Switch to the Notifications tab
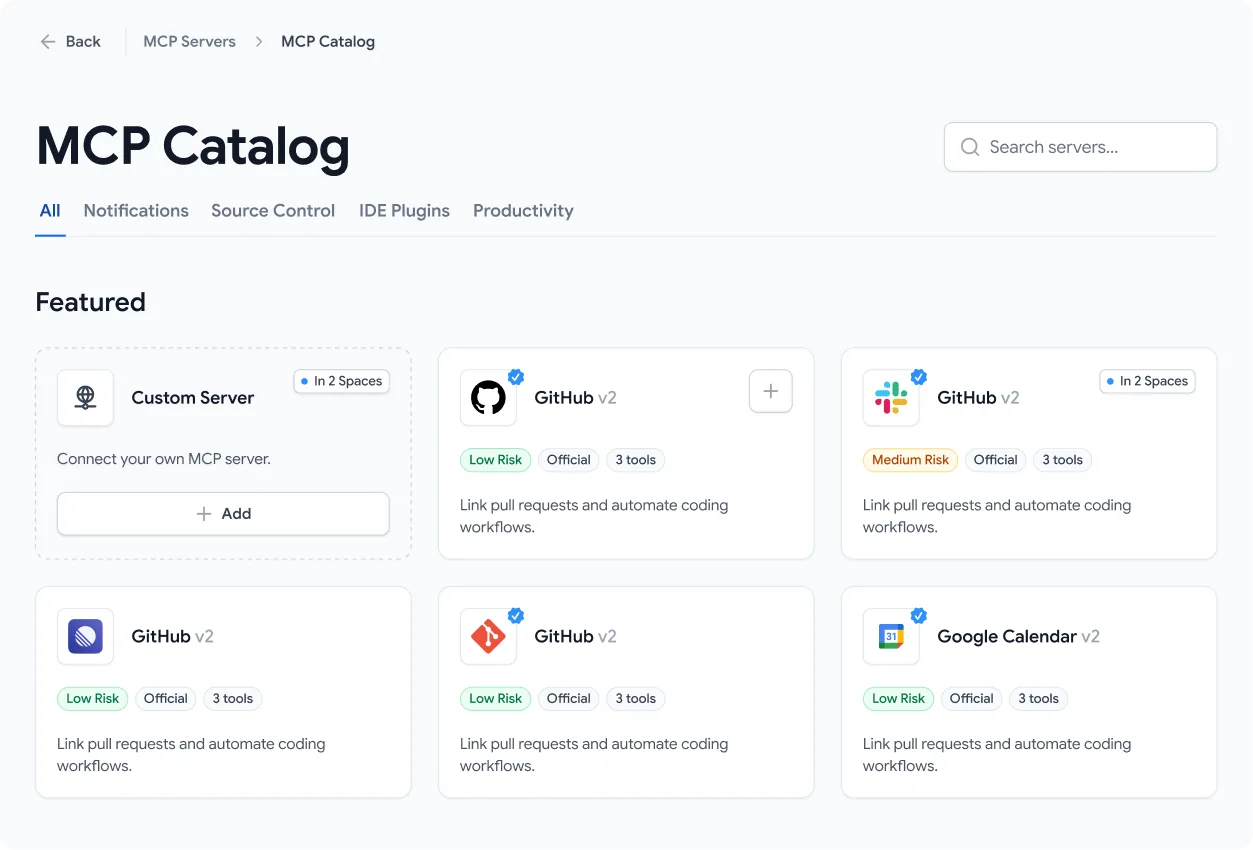 [x=136, y=211]
